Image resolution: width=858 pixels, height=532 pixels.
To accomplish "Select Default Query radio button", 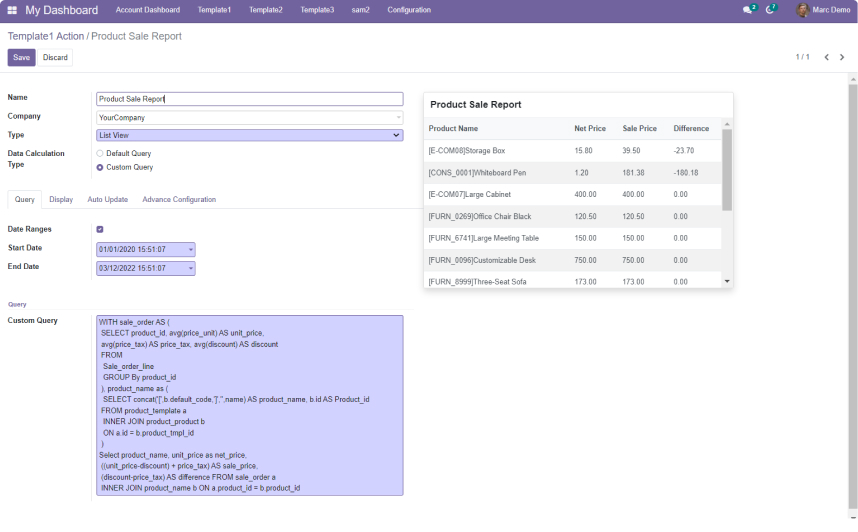I will pyautogui.click(x=100, y=153).
